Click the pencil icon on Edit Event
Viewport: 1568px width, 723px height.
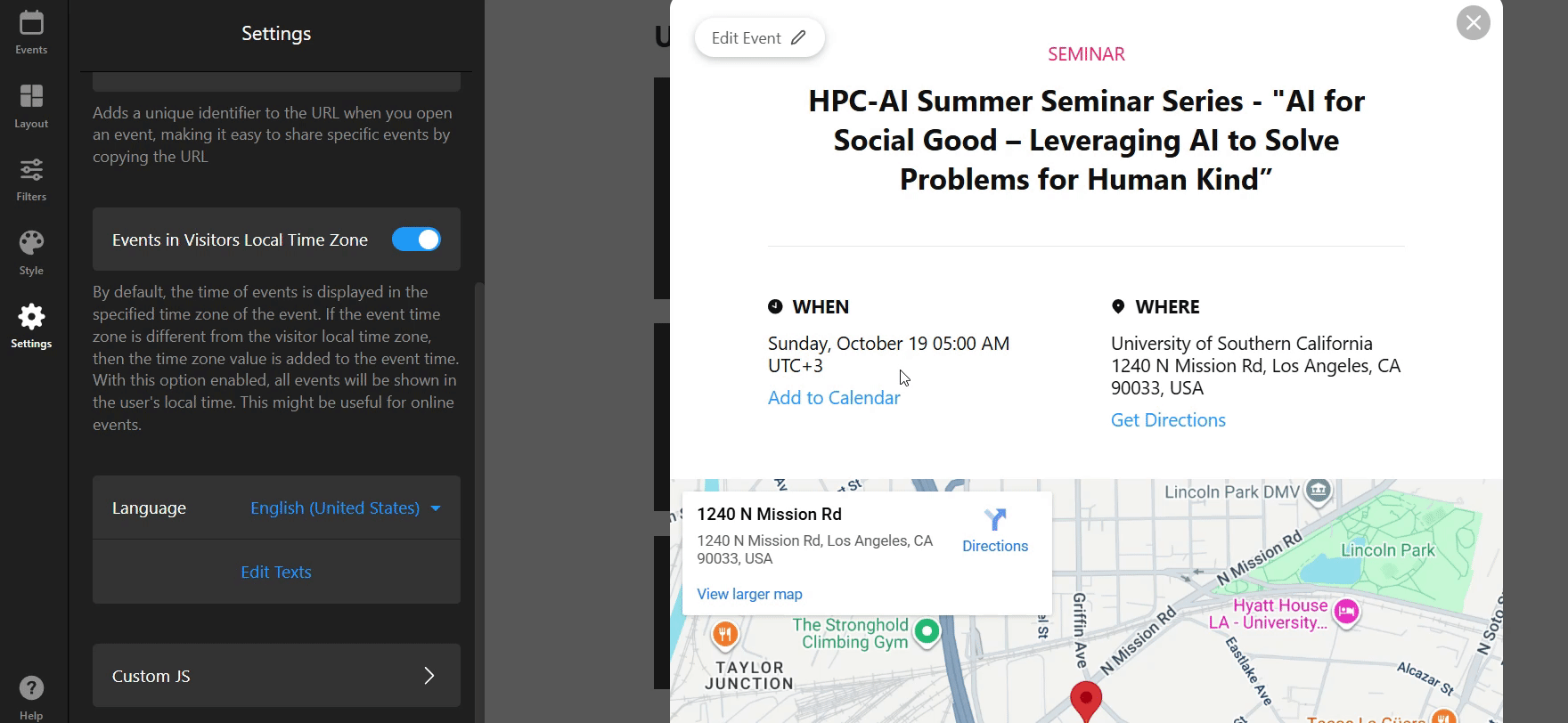point(799,37)
